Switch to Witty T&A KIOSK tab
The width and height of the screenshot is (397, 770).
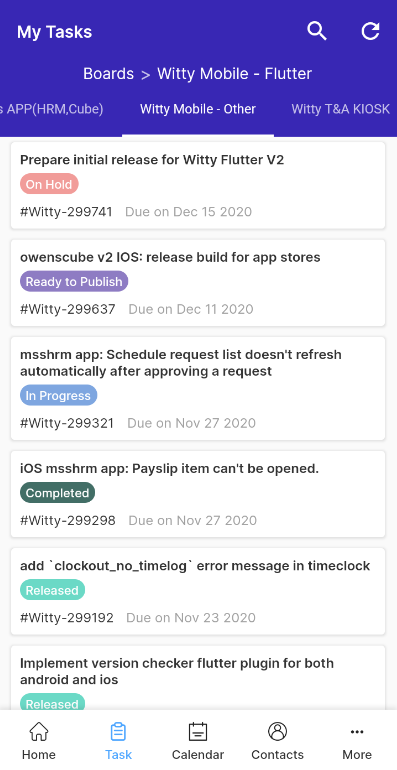click(340, 109)
